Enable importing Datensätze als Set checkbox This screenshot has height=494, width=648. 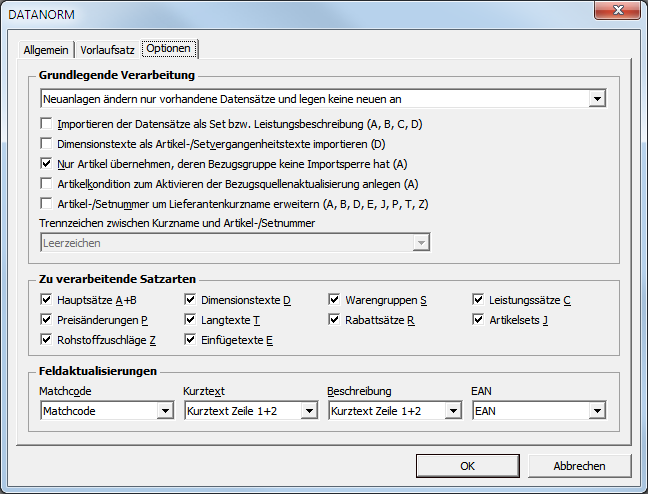[47, 124]
